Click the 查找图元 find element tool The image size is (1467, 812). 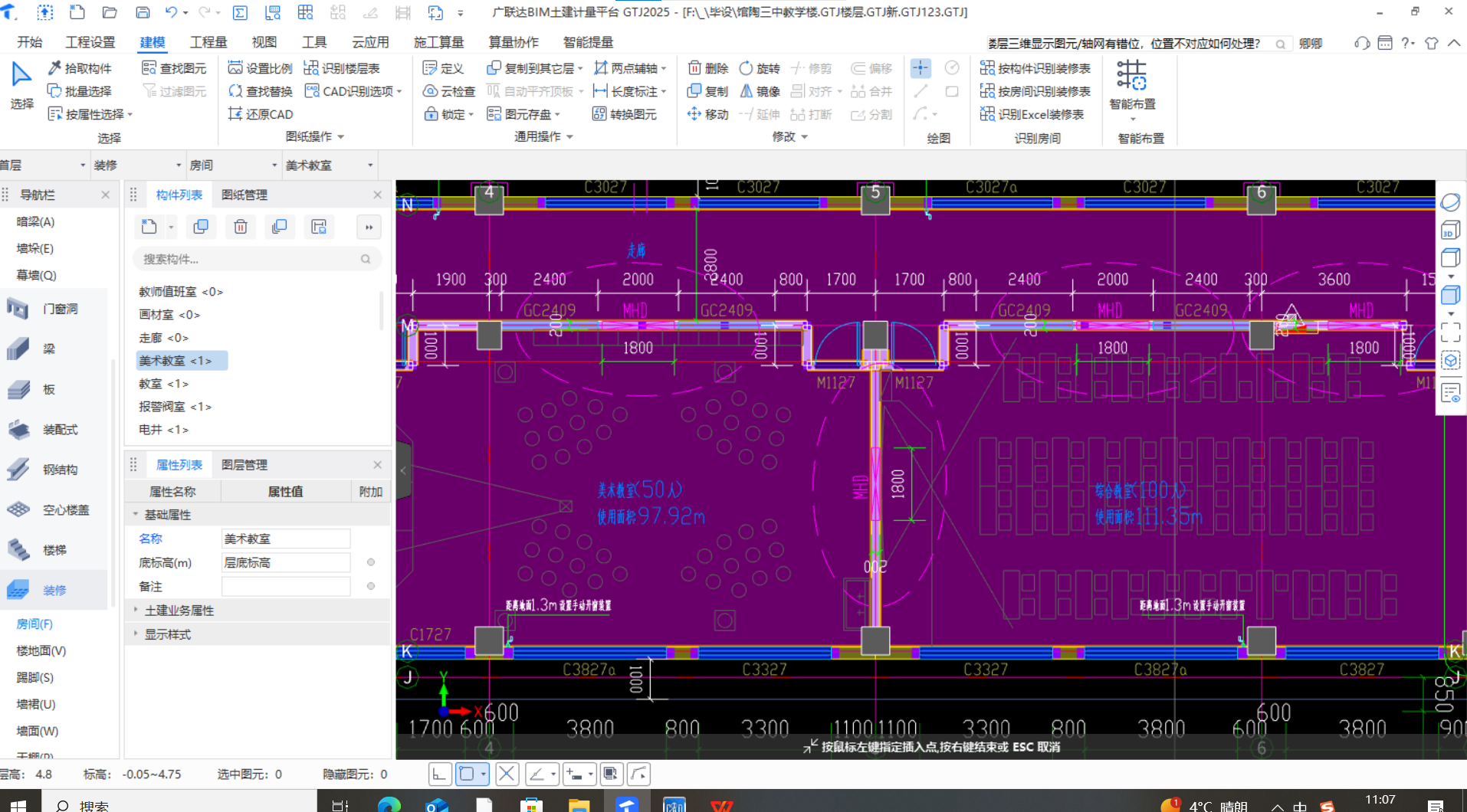(174, 68)
